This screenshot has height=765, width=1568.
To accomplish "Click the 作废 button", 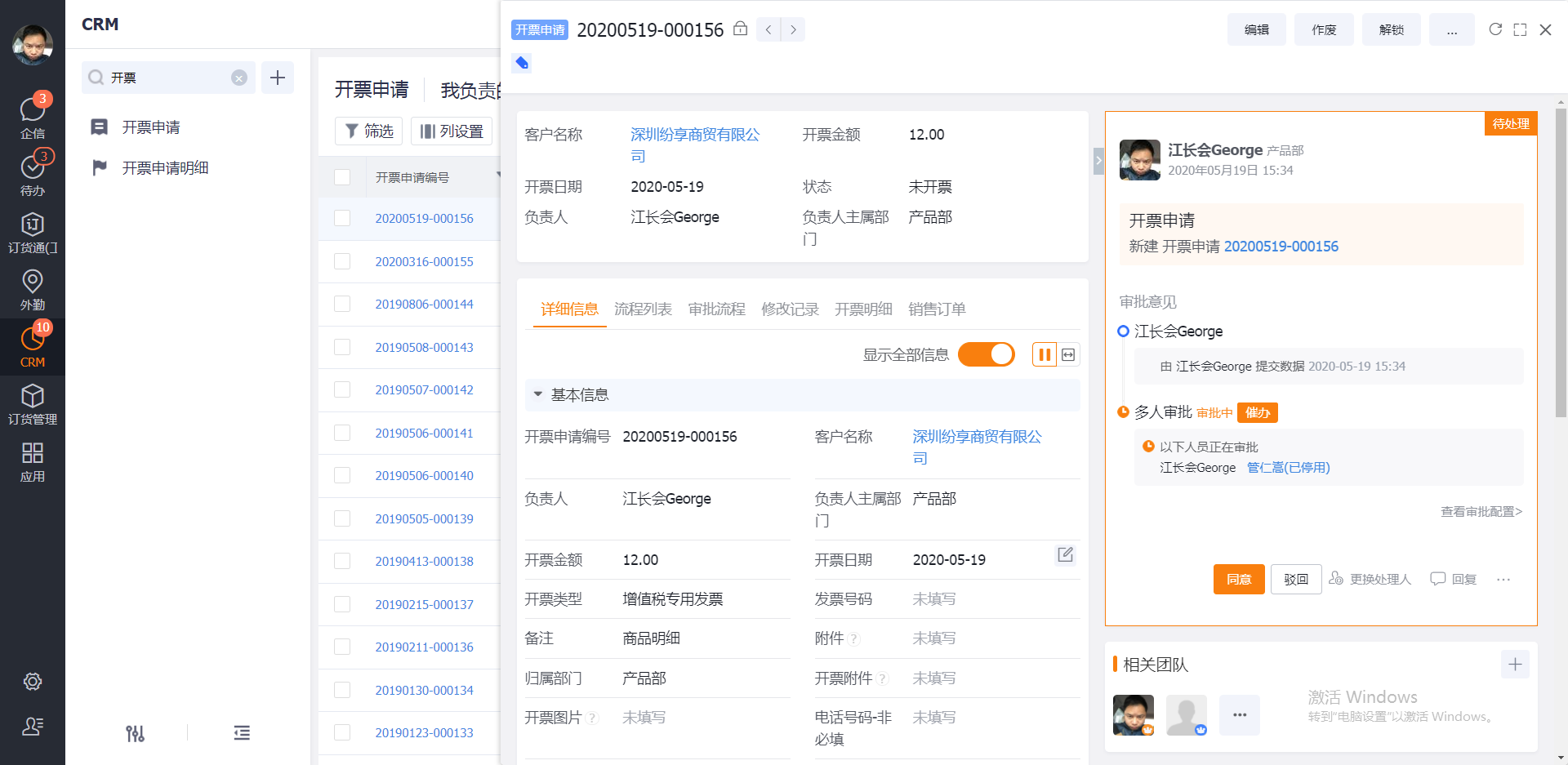I will click(1324, 29).
